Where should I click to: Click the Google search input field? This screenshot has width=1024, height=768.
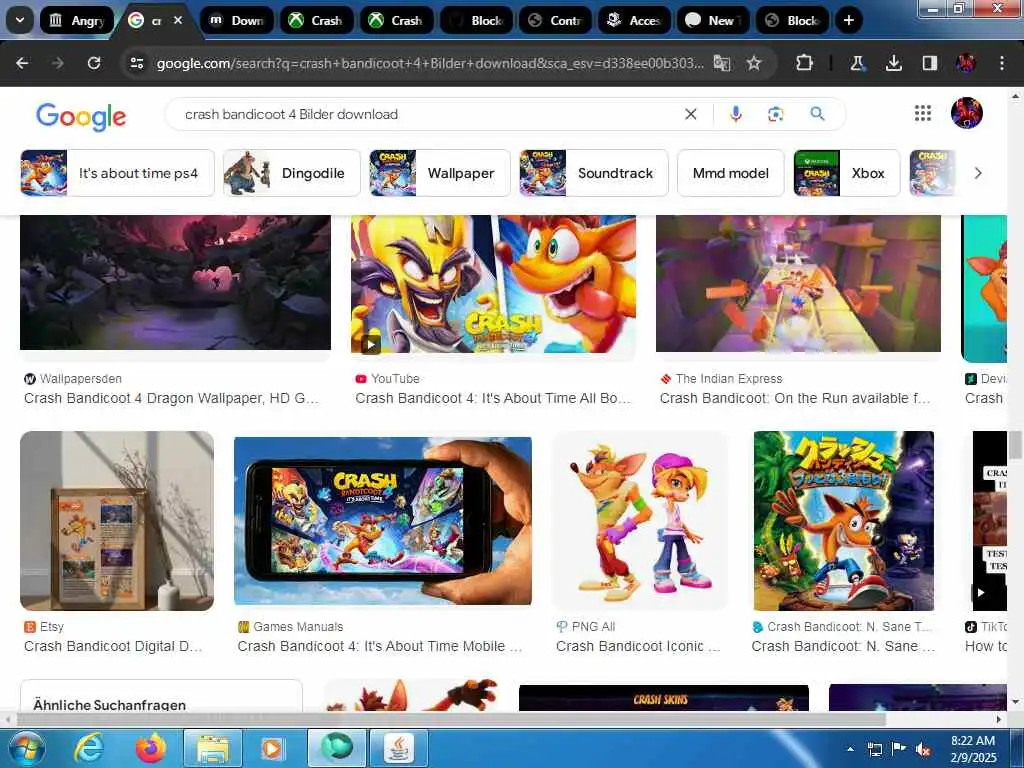point(428,114)
